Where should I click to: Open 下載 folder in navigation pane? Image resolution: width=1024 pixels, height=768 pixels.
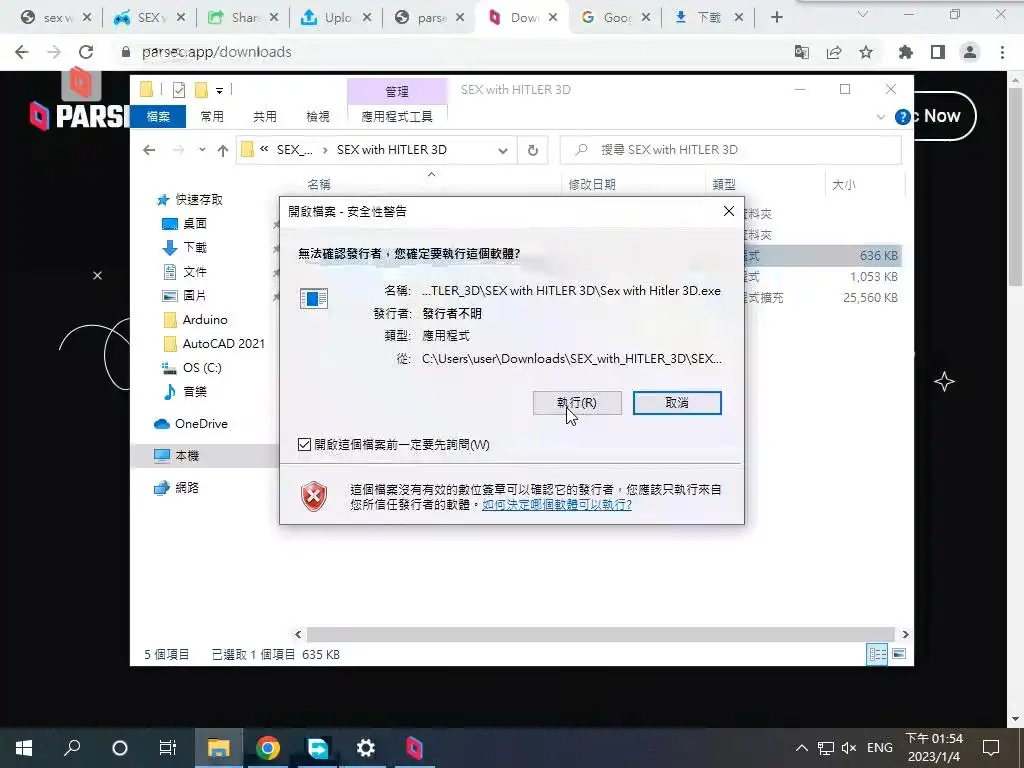click(x=195, y=248)
